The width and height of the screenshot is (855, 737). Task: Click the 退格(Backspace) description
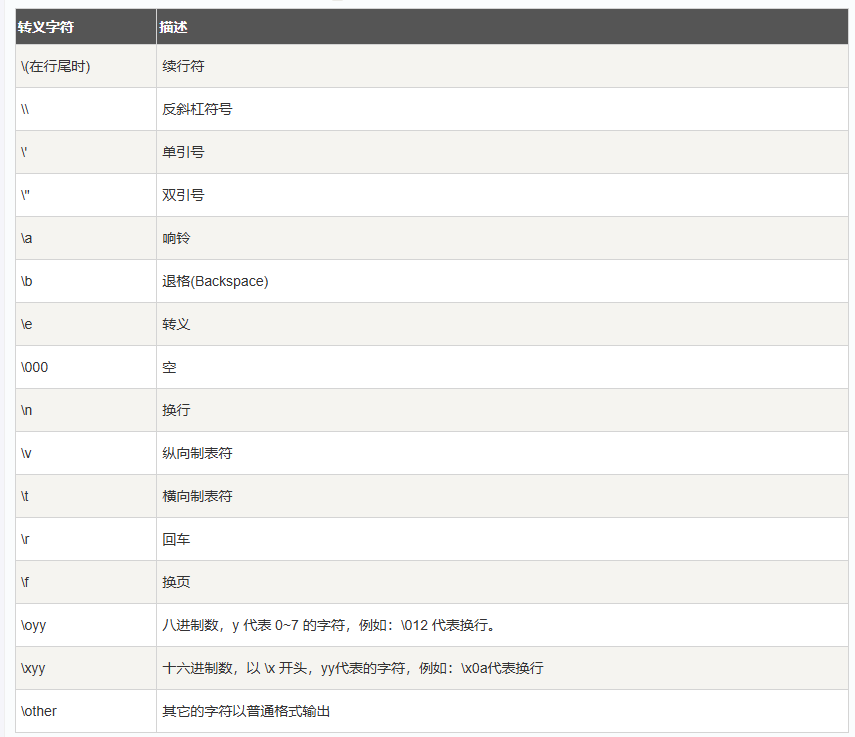click(215, 281)
